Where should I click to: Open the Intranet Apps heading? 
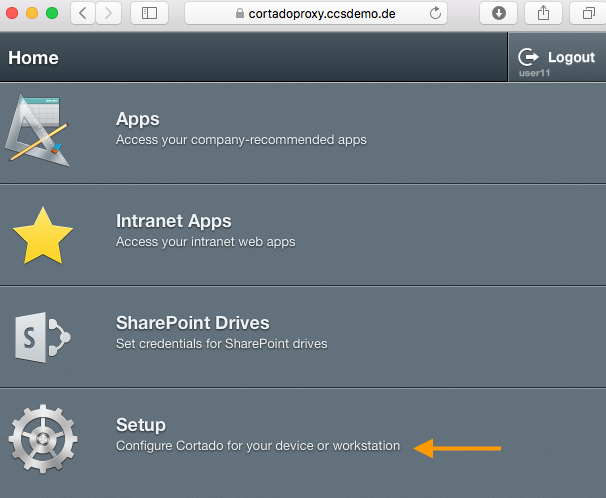tap(174, 221)
